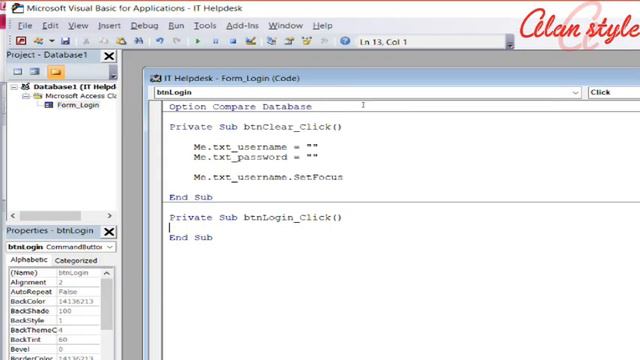Viewport: 640px width, 360px height.
Task: Click the Copy toolbar icon
Action: pos(104,41)
